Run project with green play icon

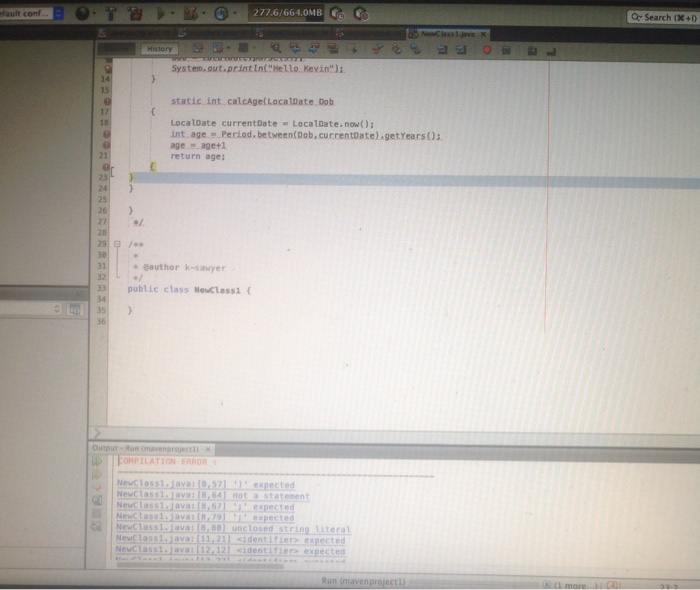pos(160,14)
